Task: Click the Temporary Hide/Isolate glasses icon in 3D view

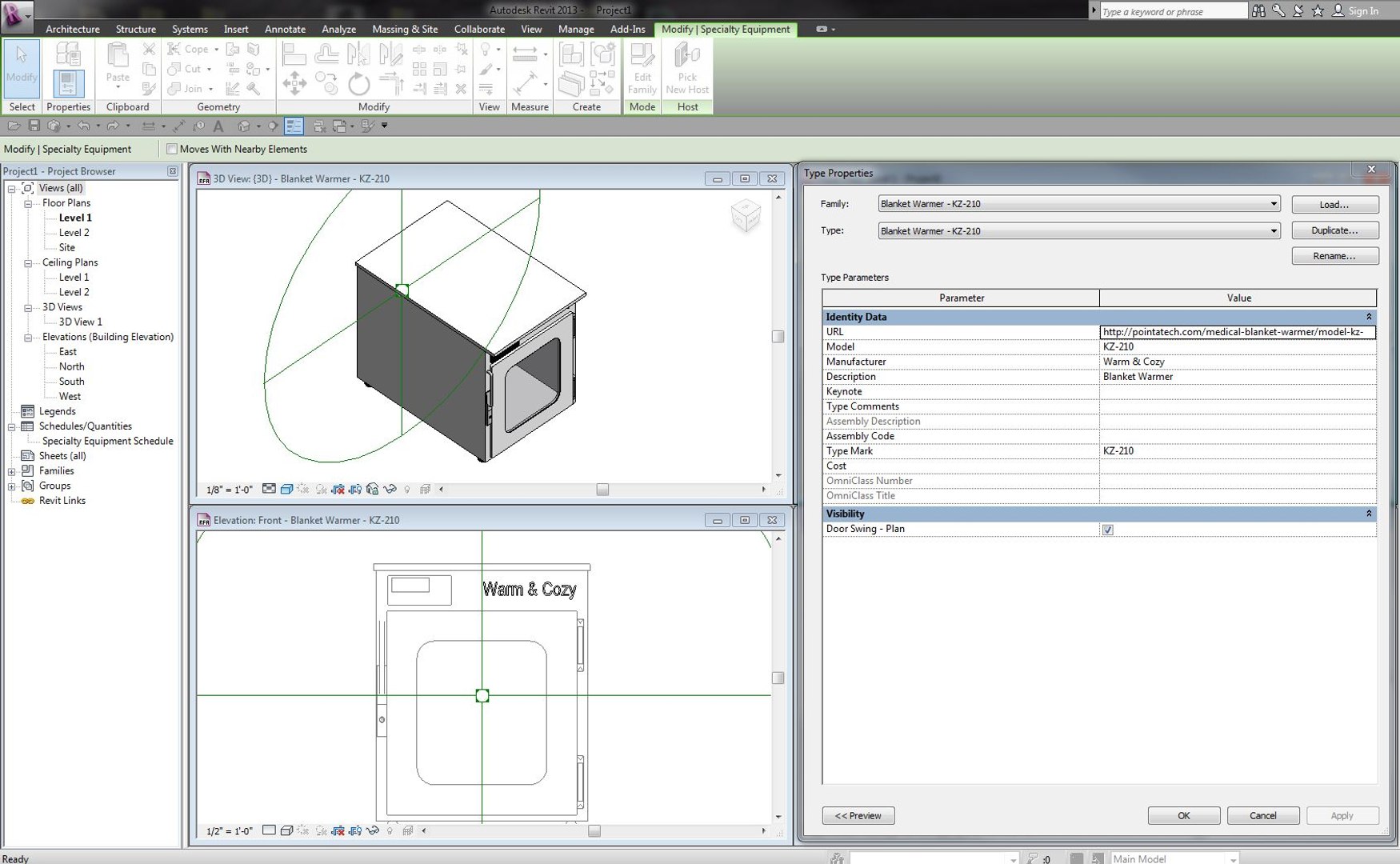Action: click(x=390, y=489)
